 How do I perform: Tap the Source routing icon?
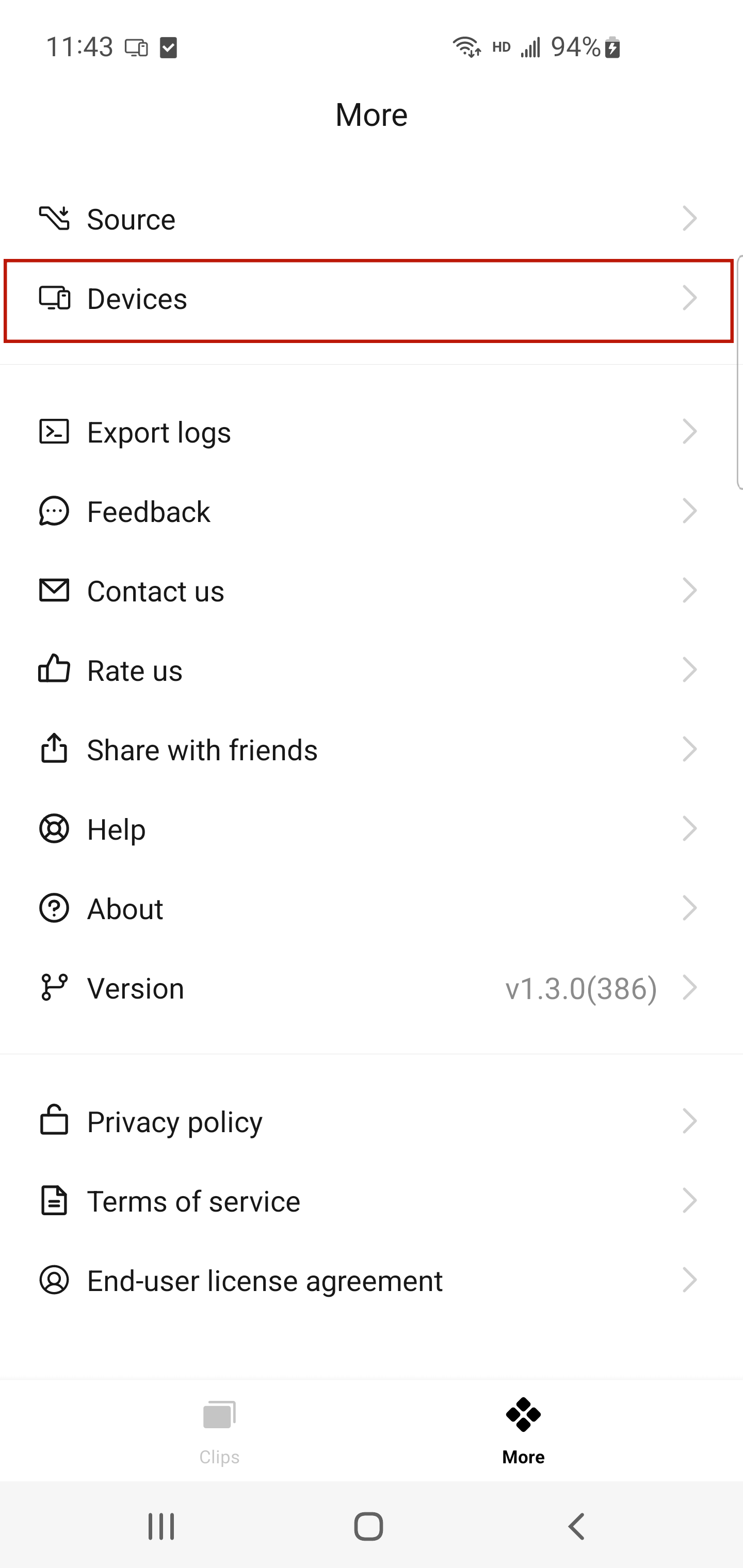(x=54, y=219)
